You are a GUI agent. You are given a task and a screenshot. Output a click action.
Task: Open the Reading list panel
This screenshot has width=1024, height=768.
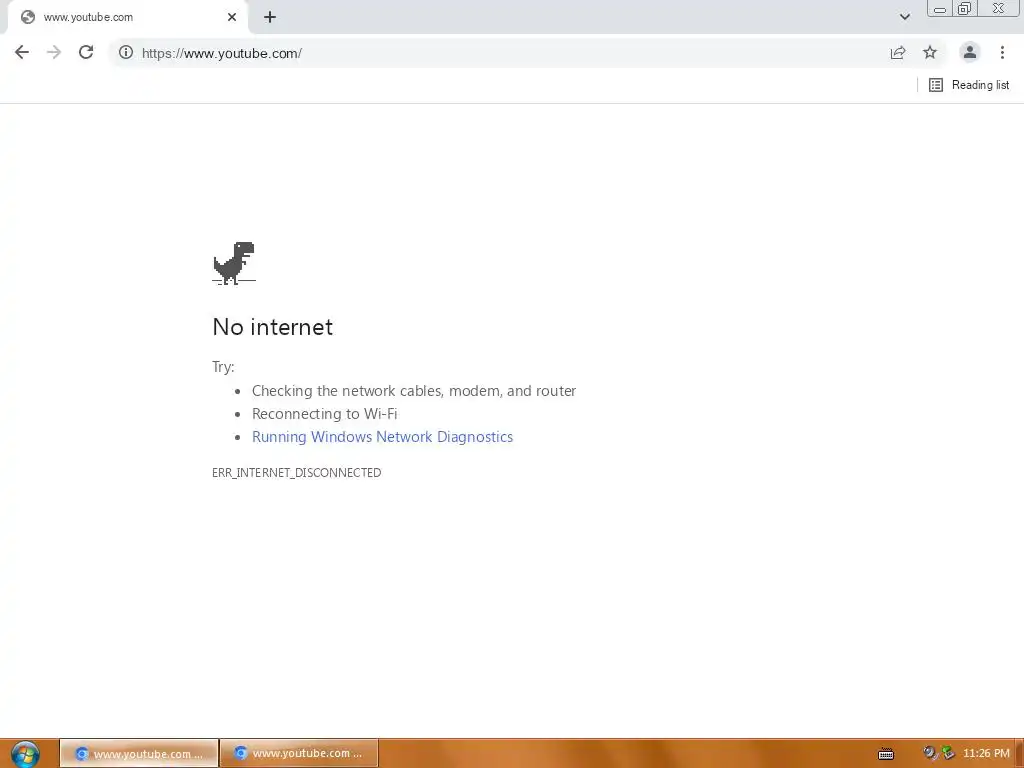click(x=969, y=85)
